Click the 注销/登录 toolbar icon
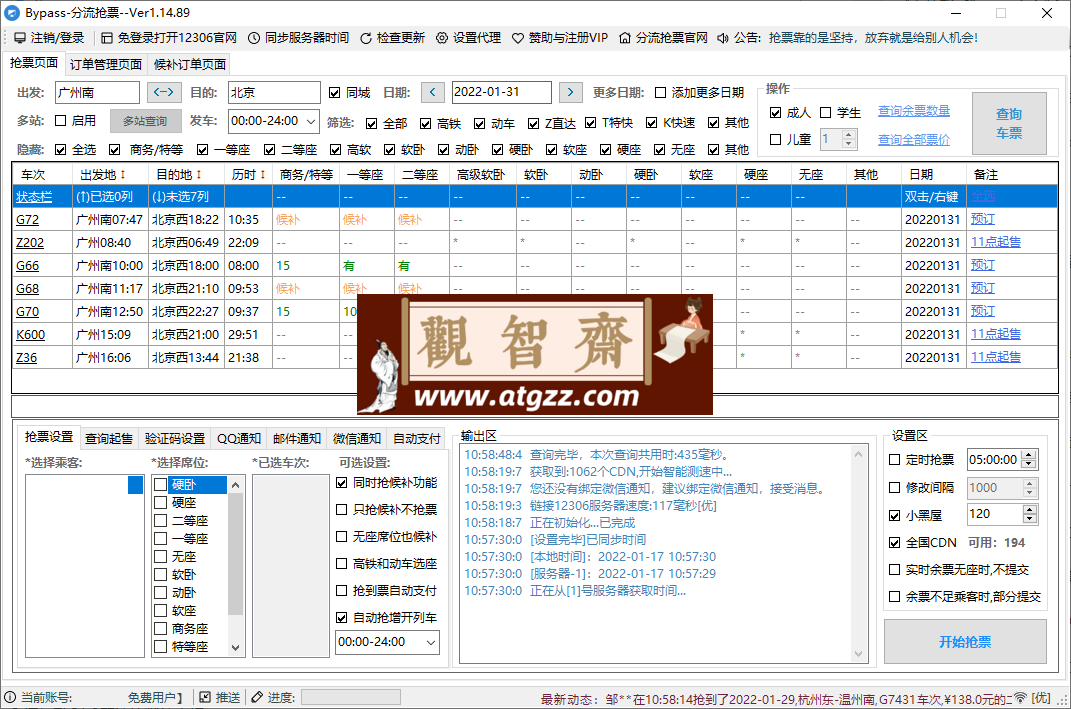Screen dimensions: 1071x709 pos(20,38)
